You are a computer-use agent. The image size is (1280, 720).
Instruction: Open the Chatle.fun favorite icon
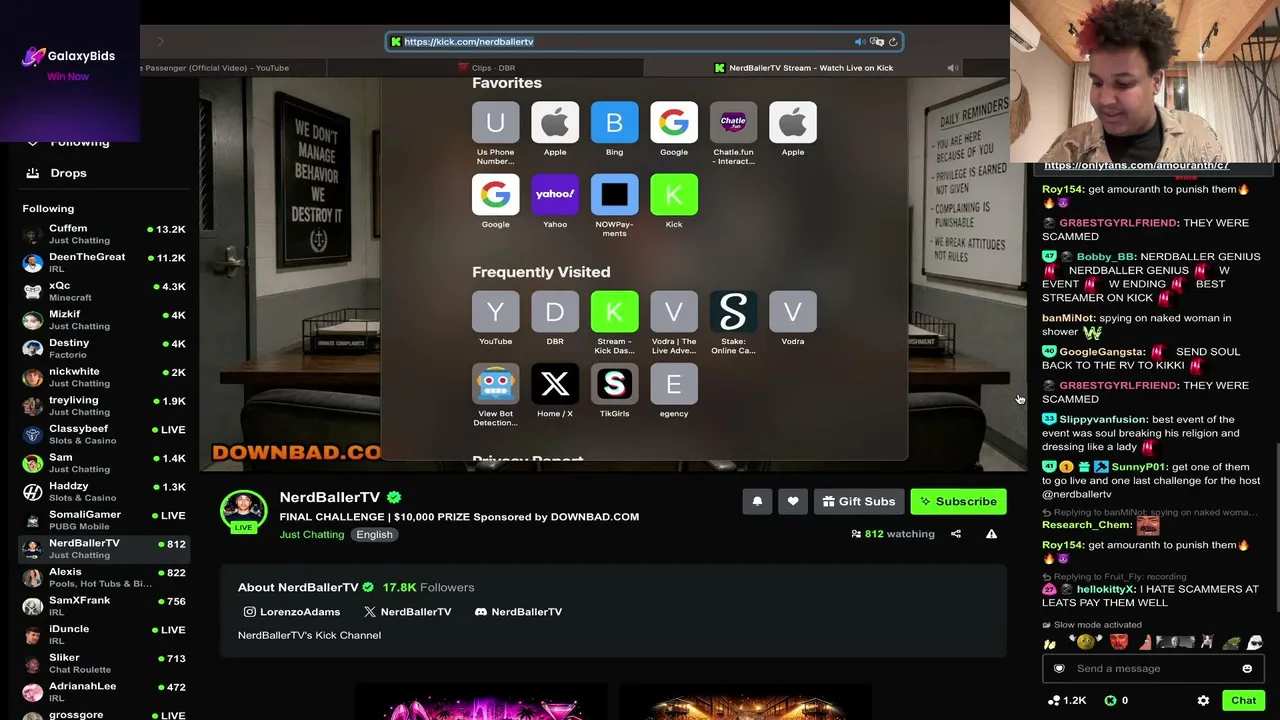tap(733, 123)
